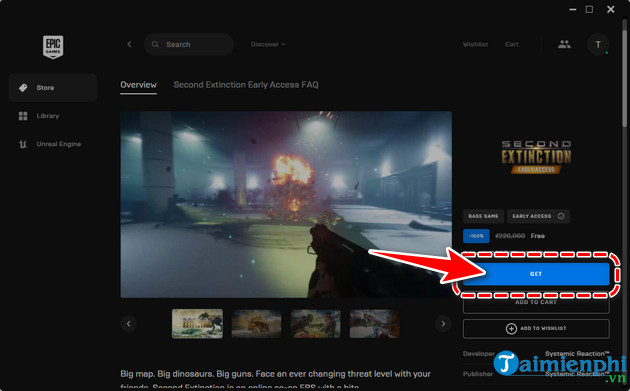Switch to the Overview tab

pos(138,85)
